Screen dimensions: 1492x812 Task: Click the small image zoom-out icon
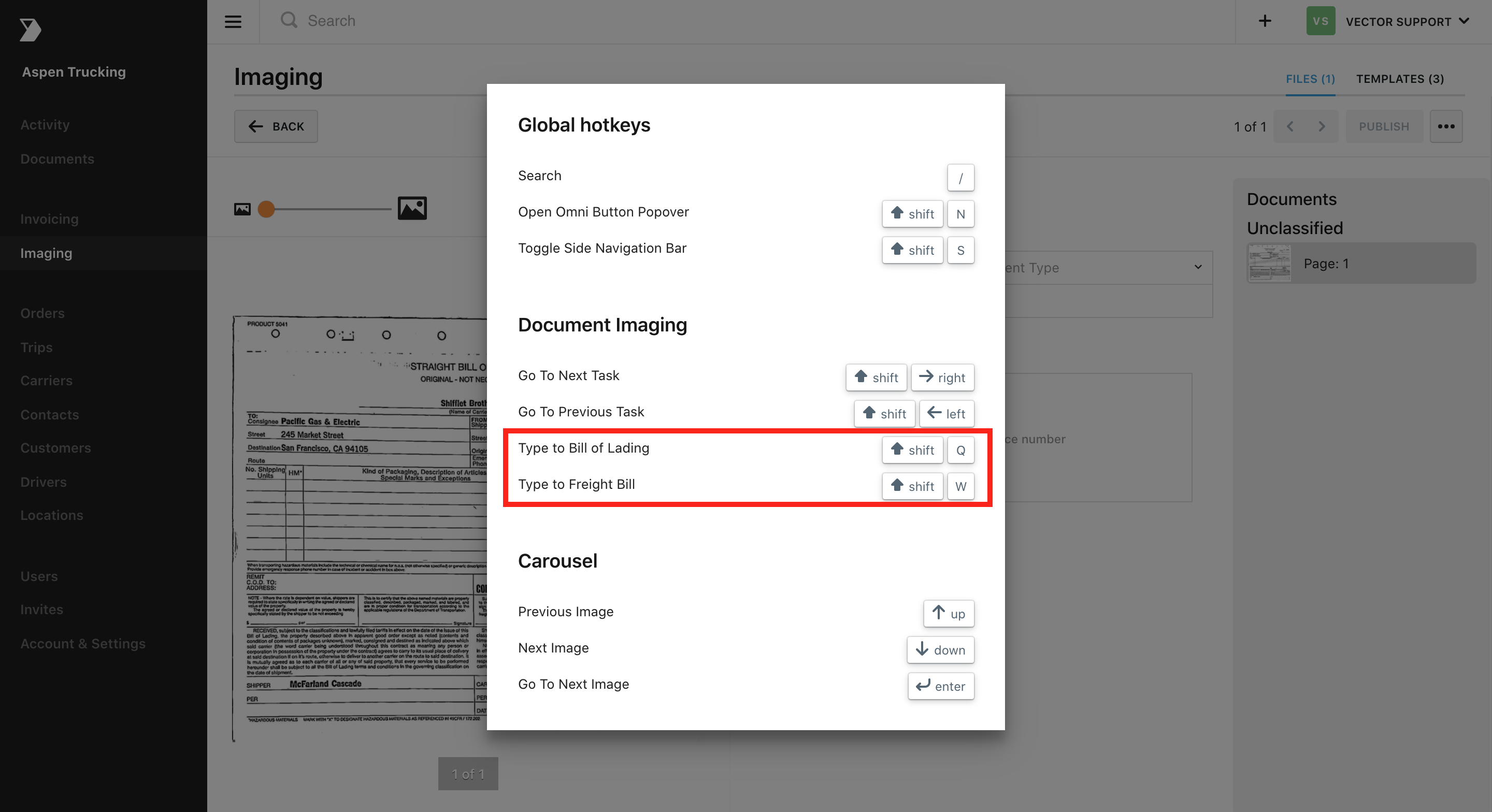pyautogui.click(x=242, y=209)
